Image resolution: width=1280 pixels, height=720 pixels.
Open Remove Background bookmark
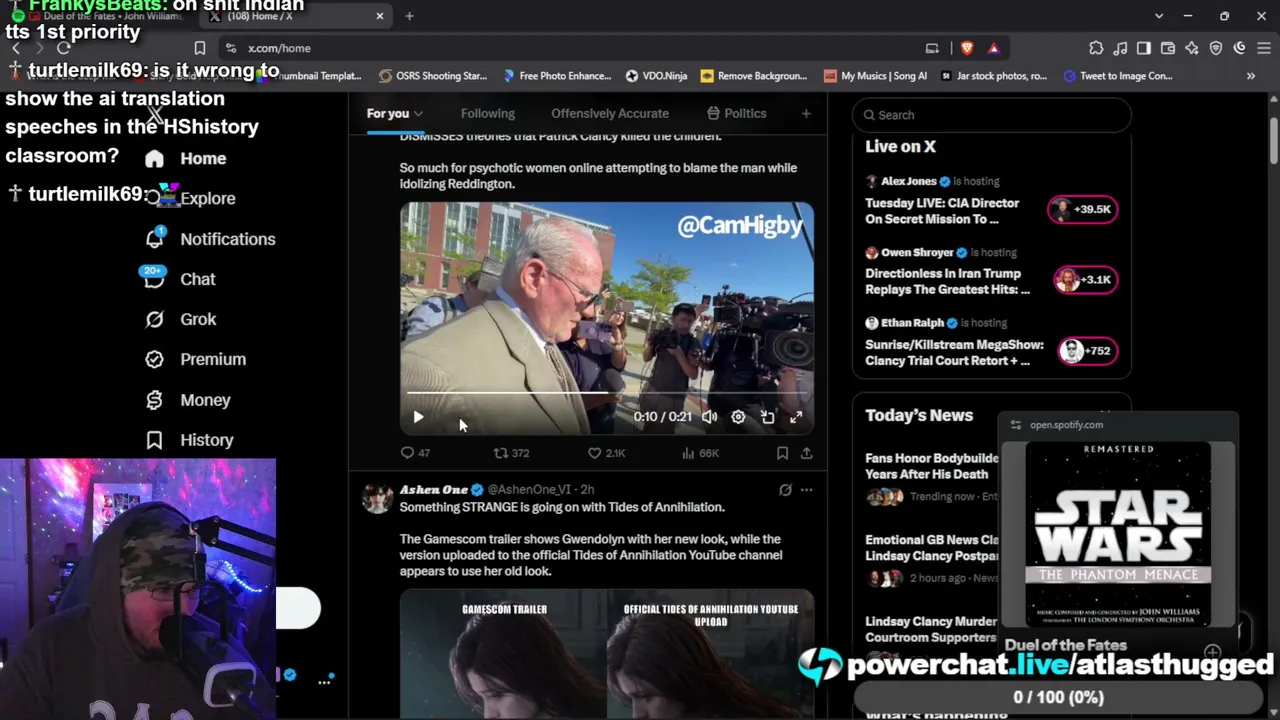[x=754, y=76]
